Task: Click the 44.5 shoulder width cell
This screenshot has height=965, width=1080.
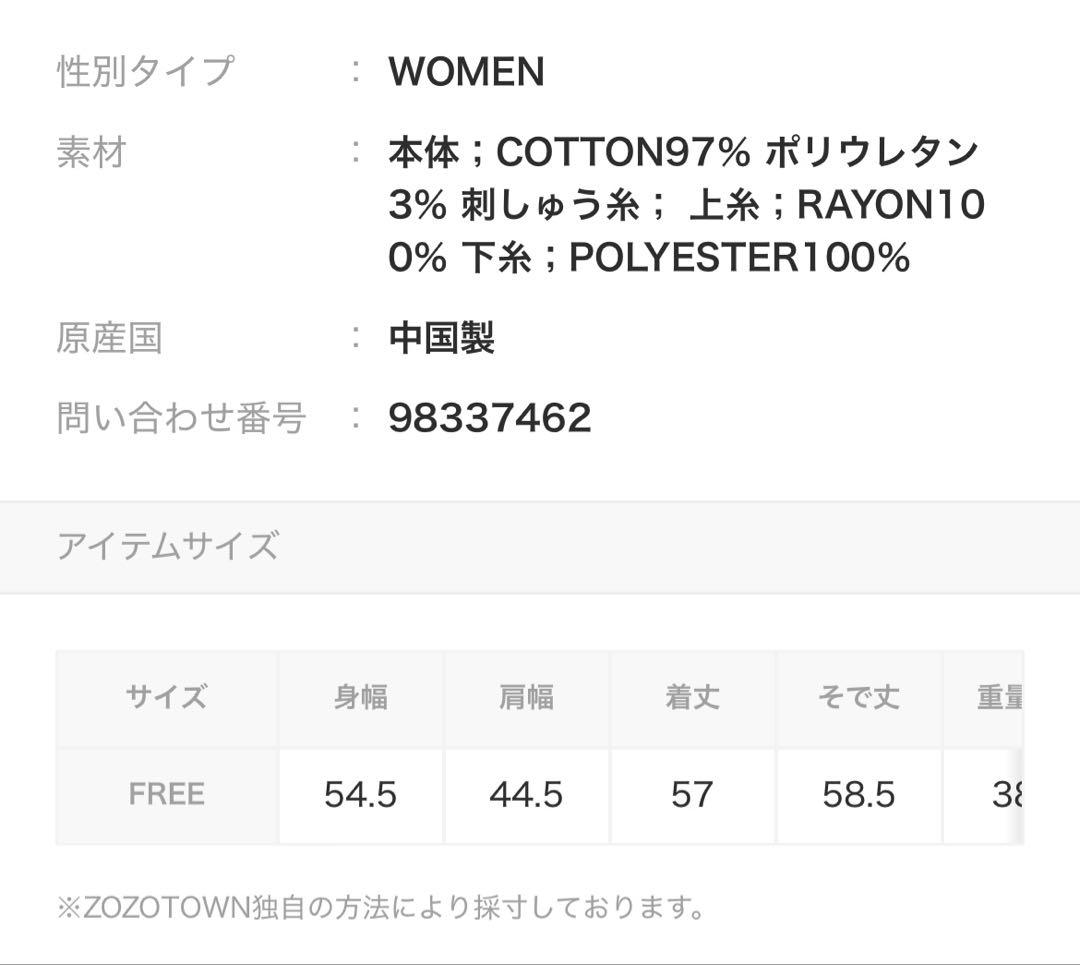Action: (x=527, y=794)
